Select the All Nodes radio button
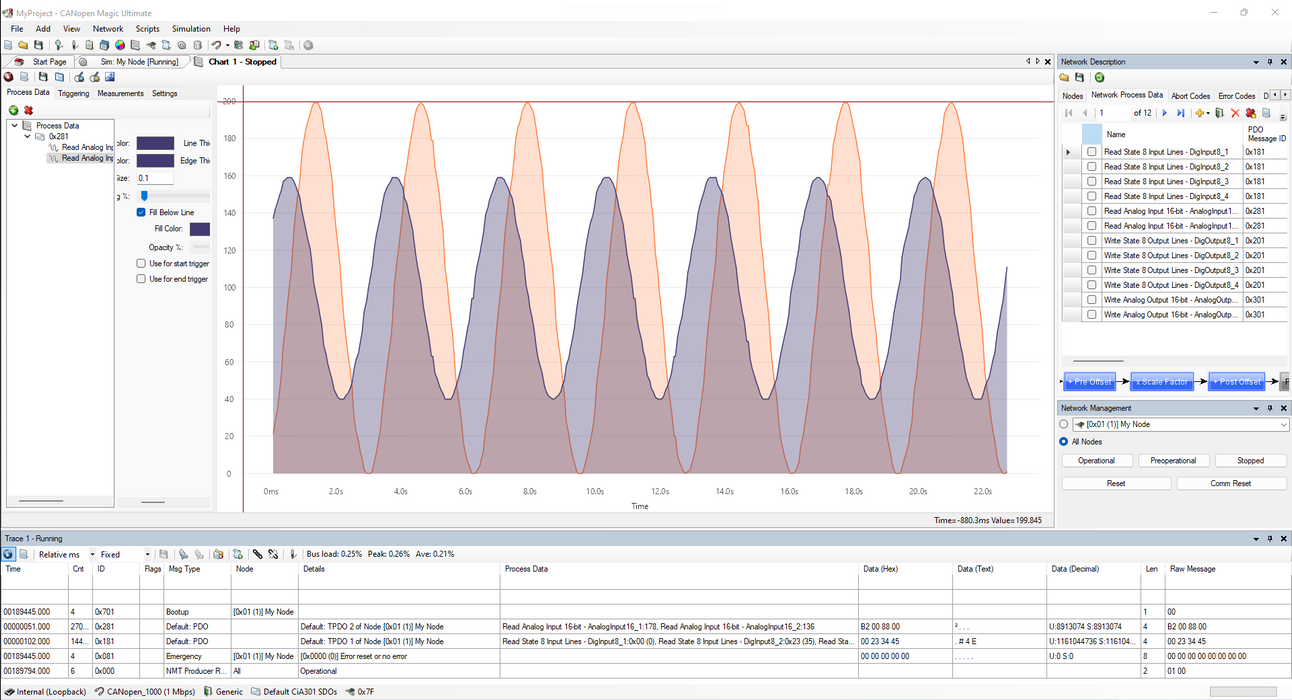1292x700 pixels. tap(1063, 441)
